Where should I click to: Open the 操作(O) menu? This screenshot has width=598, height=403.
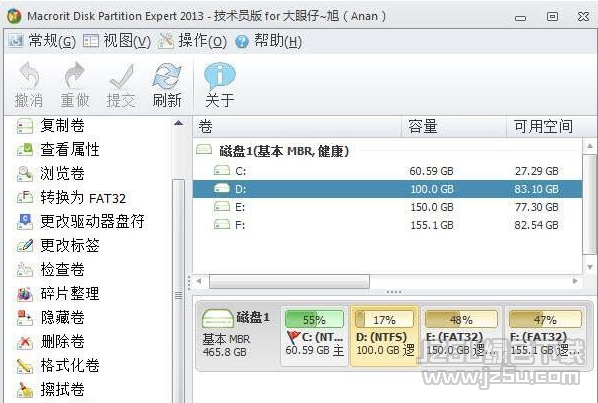[192, 41]
